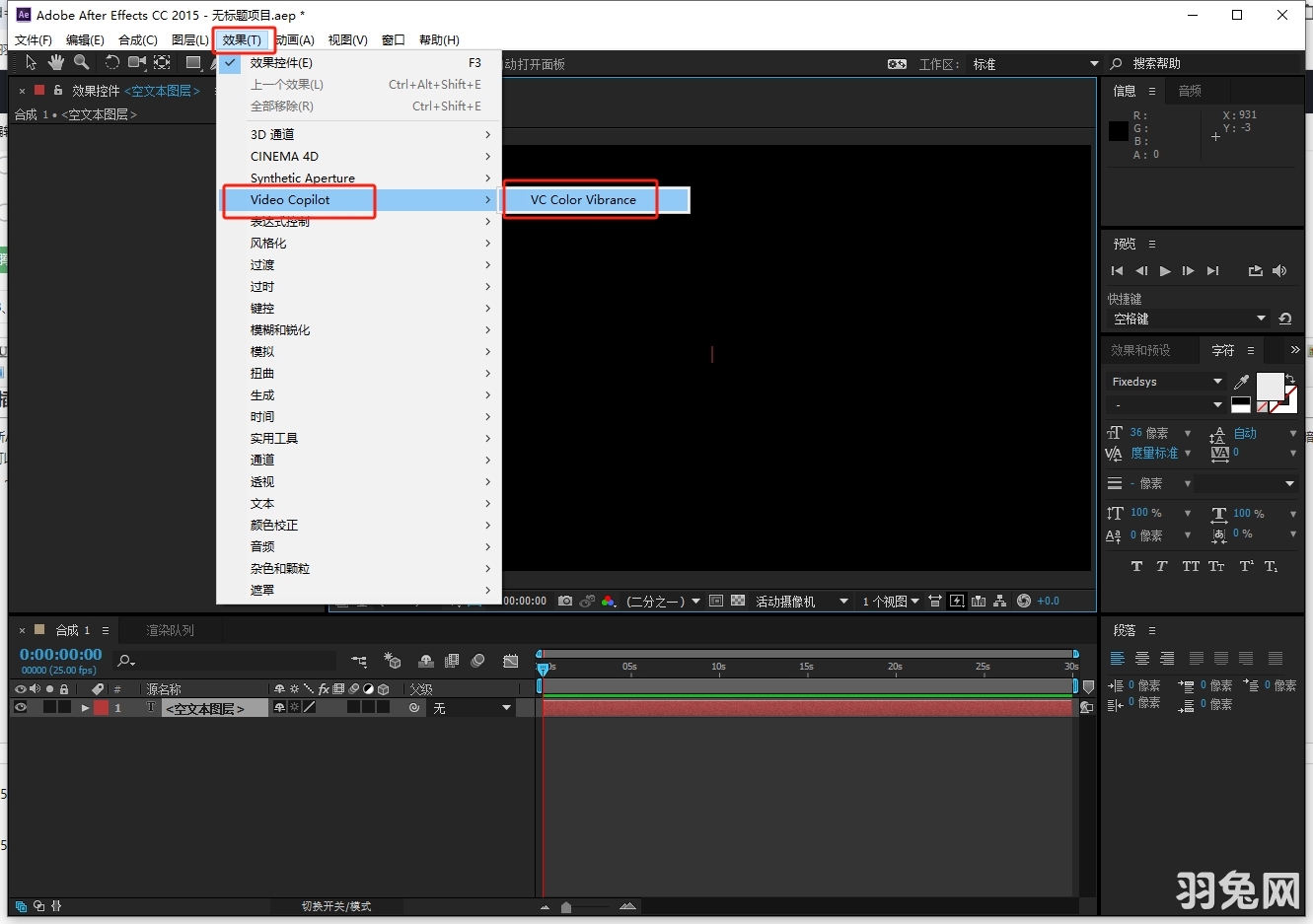Toggle the fast preview lightning icon
Screen dimensions: 1313x924
pos(956,601)
